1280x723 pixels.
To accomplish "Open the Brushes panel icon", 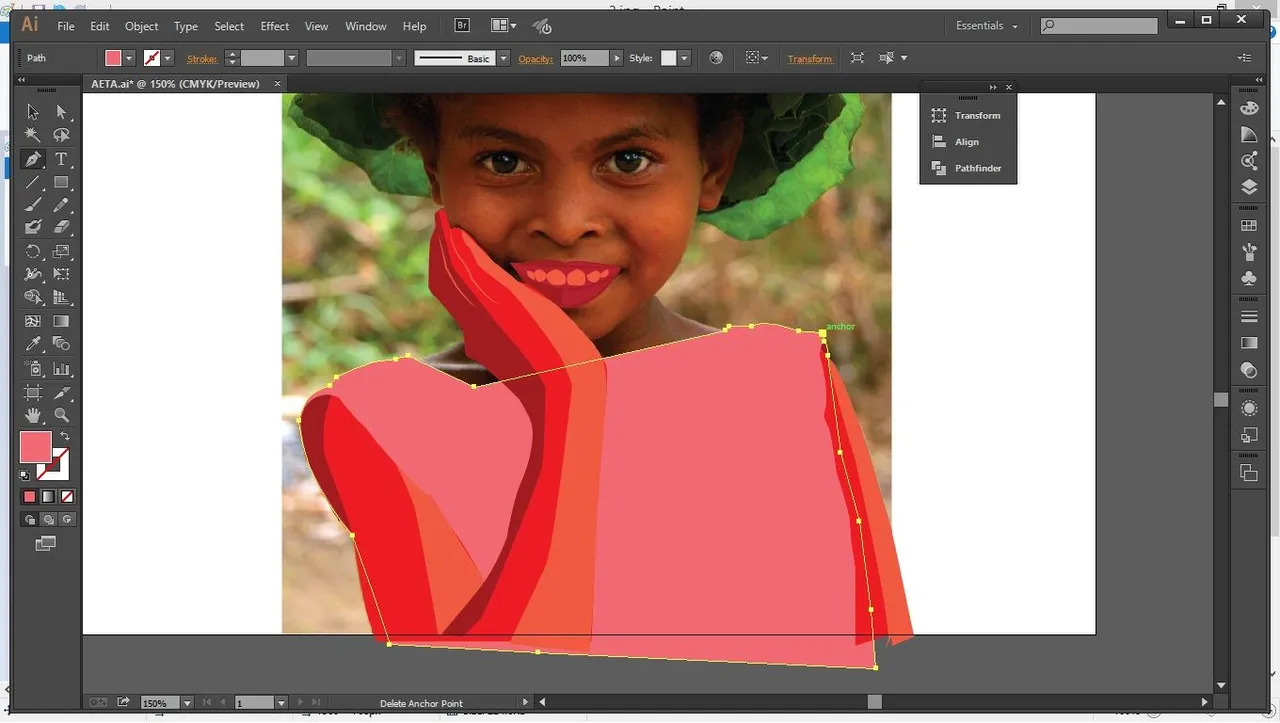I will pyautogui.click(x=1249, y=252).
